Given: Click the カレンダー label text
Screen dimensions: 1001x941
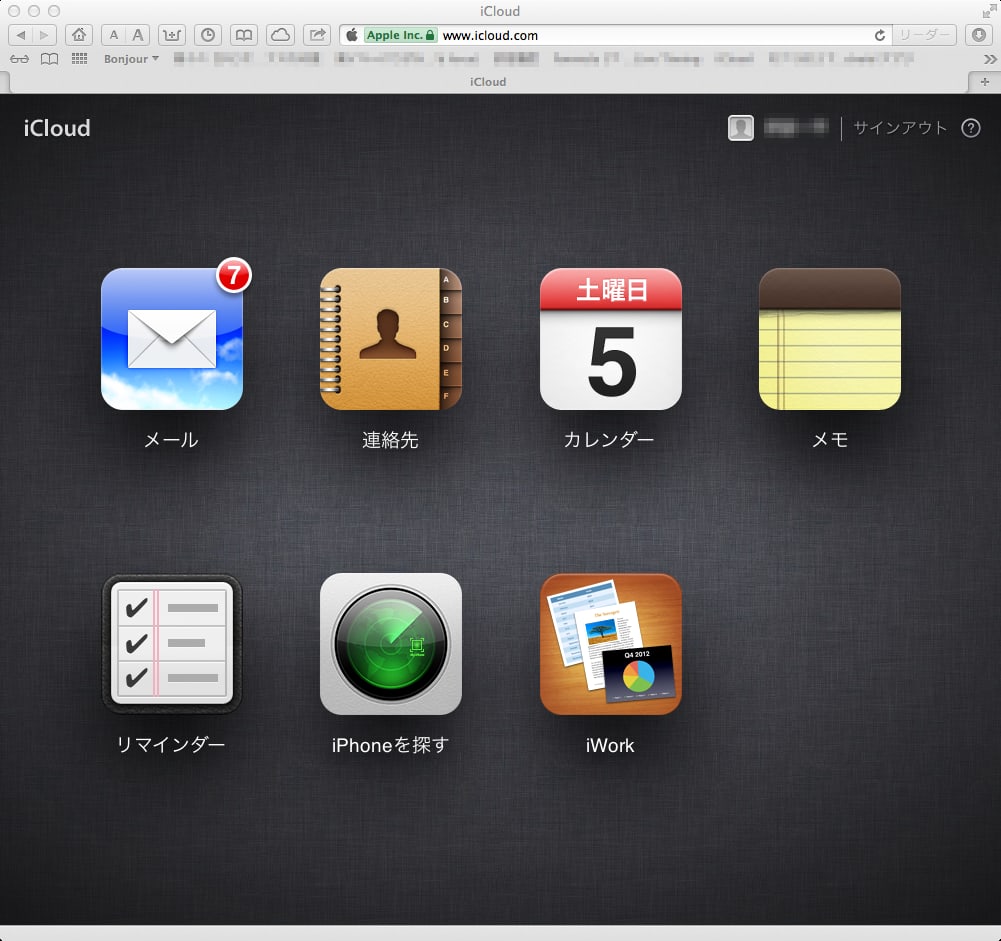Looking at the screenshot, I should (x=609, y=440).
